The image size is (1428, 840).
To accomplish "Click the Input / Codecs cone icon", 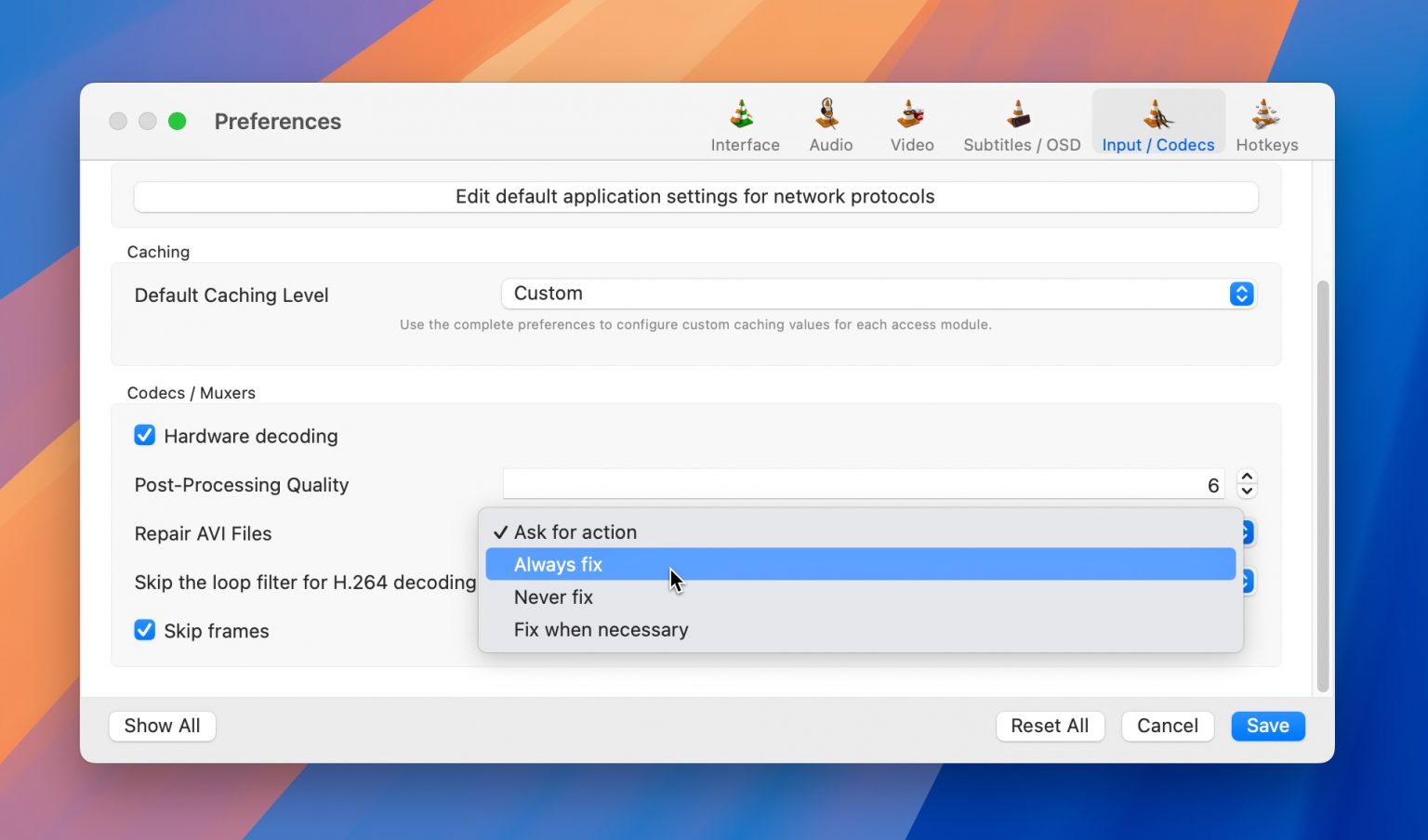I will pyautogui.click(x=1157, y=116).
